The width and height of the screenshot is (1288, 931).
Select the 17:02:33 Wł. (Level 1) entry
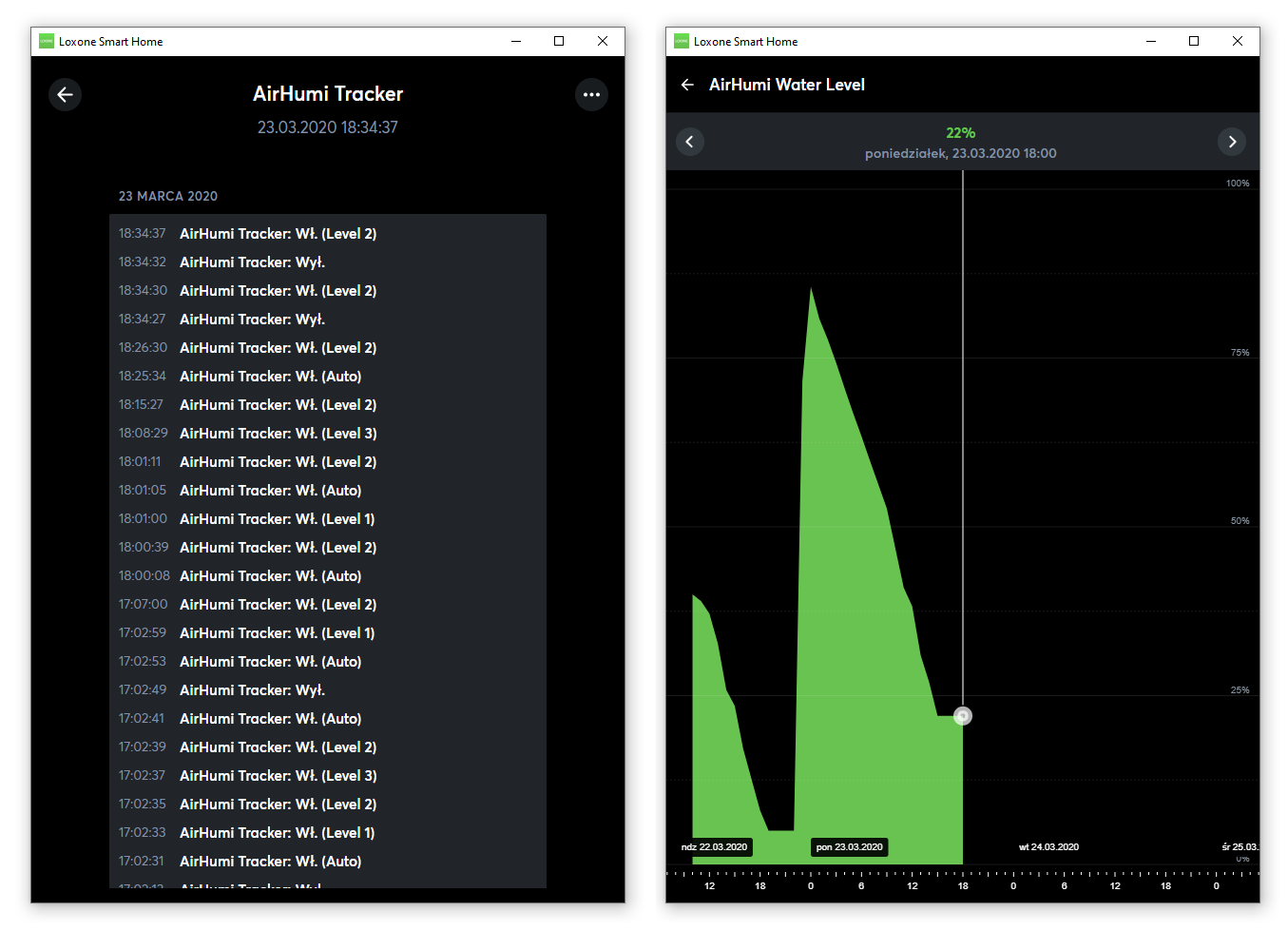coord(328,833)
